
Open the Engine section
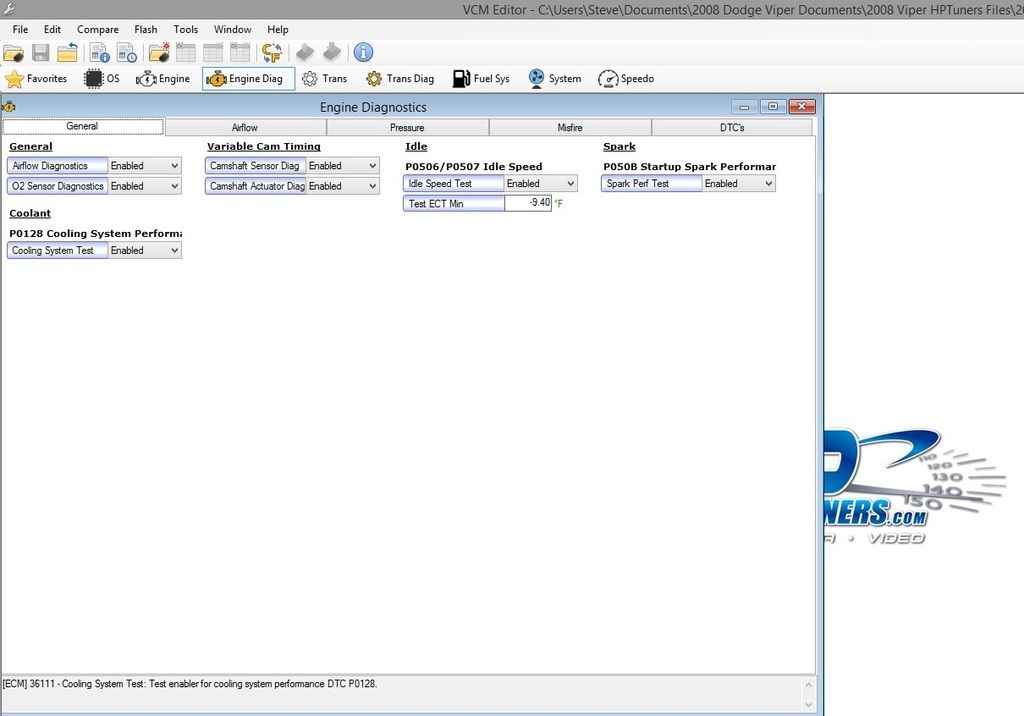tap(163, 78)
